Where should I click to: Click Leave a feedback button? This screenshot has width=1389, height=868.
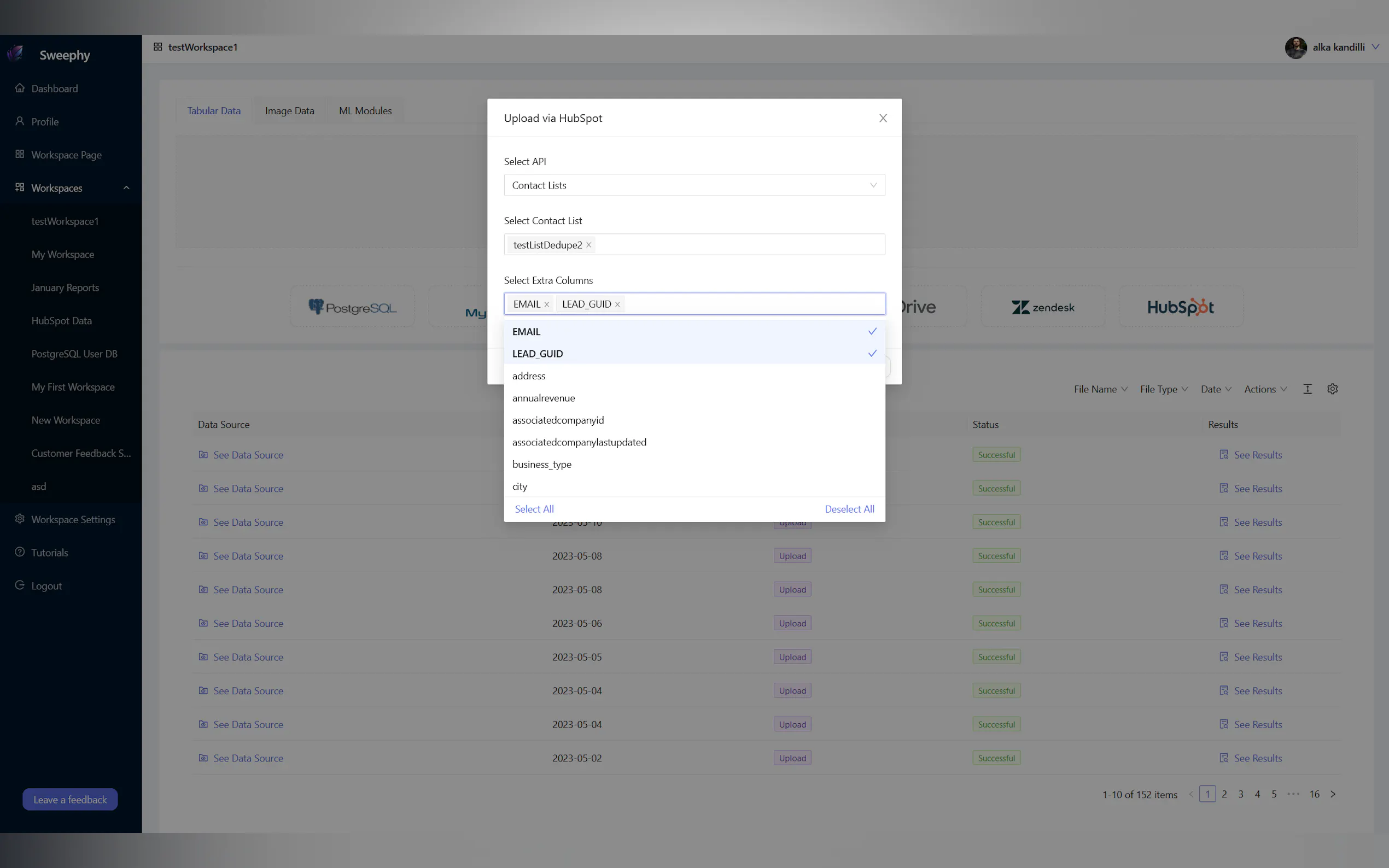click(70, 800)
